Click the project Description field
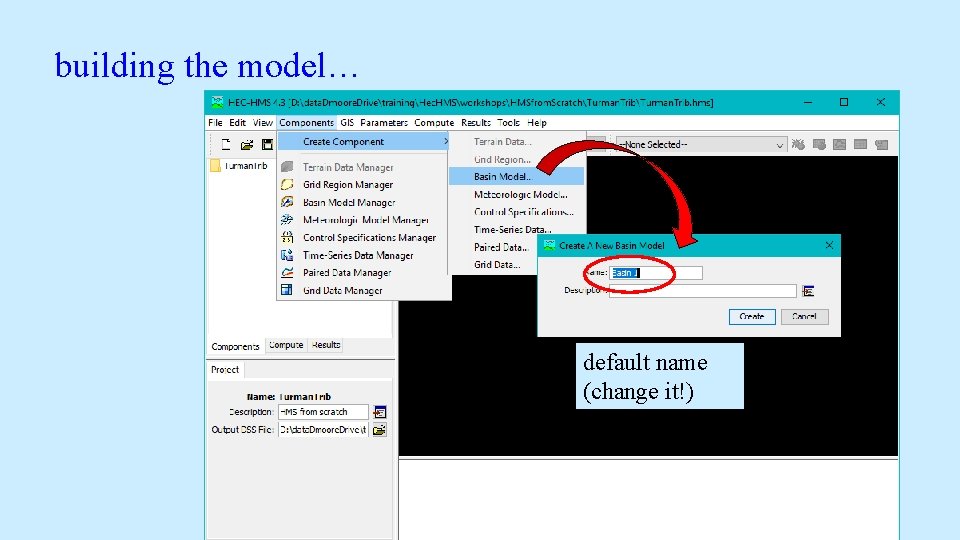Image resolution: width=960 pixels, height=540 pixels. pyautogui.click(x=323, y=412)
